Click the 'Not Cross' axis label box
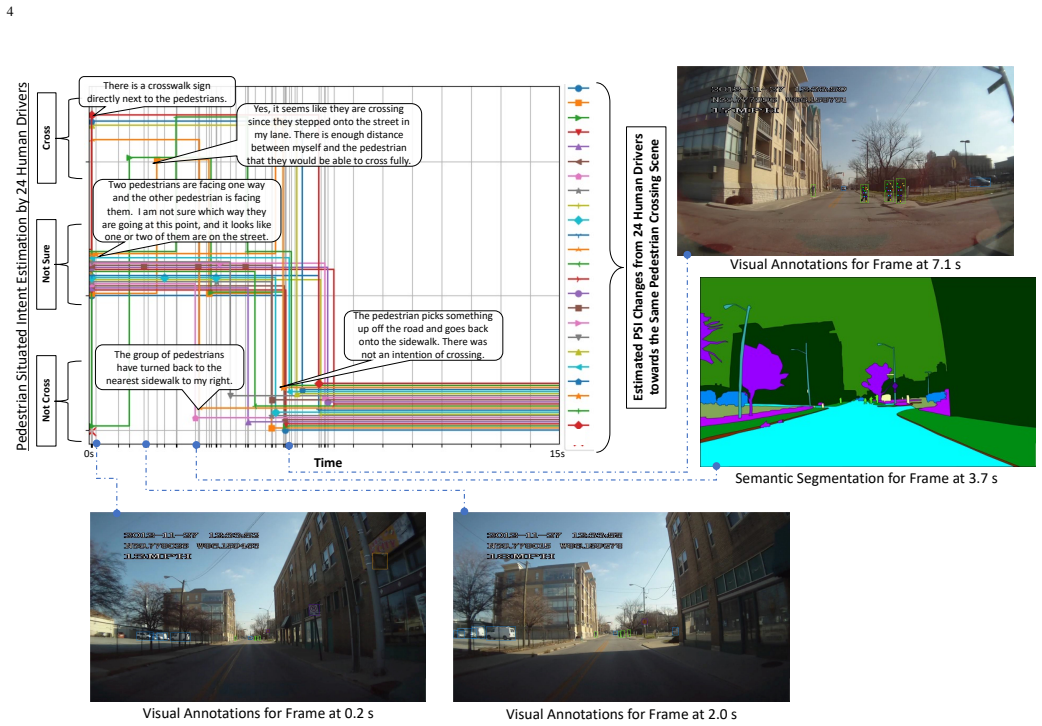 47,400
